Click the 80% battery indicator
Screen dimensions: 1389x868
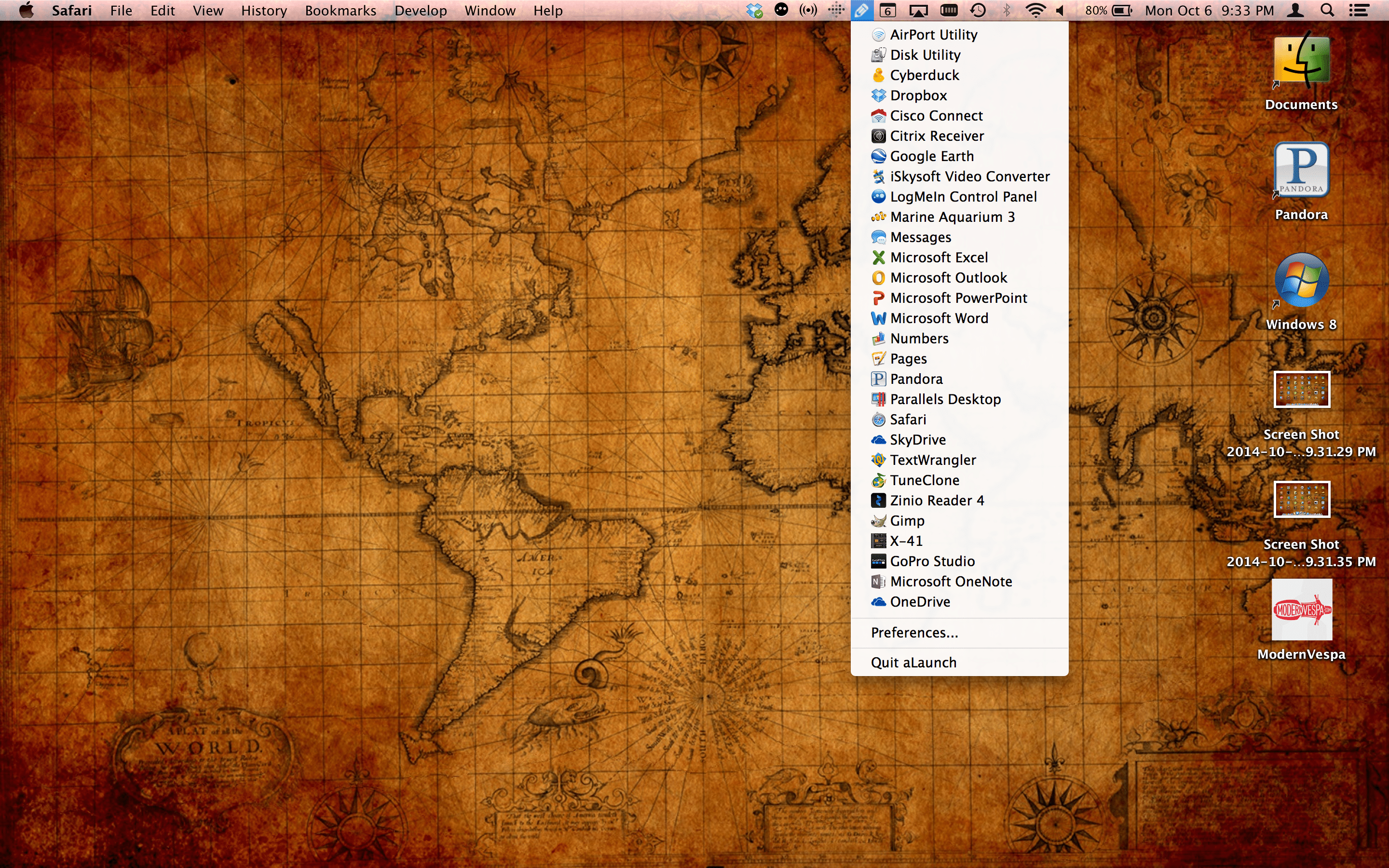pos(1108,10)
